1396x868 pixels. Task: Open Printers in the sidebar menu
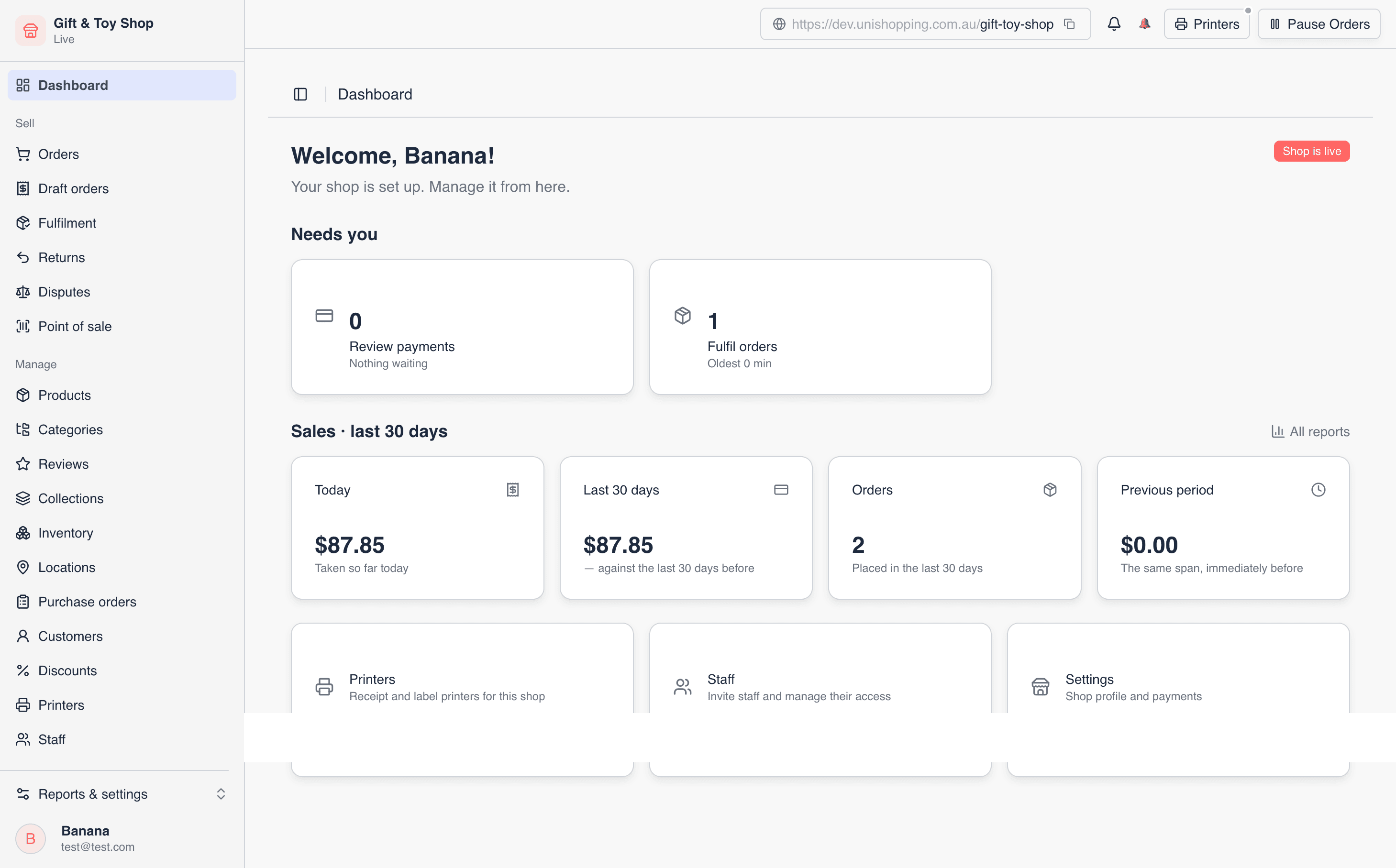122,705
